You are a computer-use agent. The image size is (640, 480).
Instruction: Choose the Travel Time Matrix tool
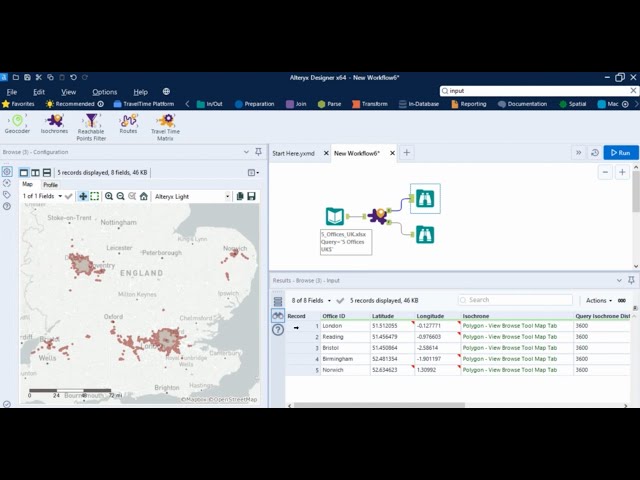pyautogui.click(x=165, y=127)
